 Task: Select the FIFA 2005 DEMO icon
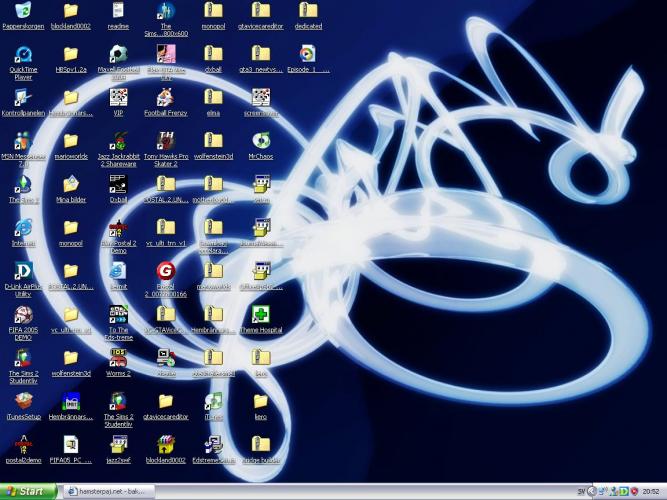[22, 314]
